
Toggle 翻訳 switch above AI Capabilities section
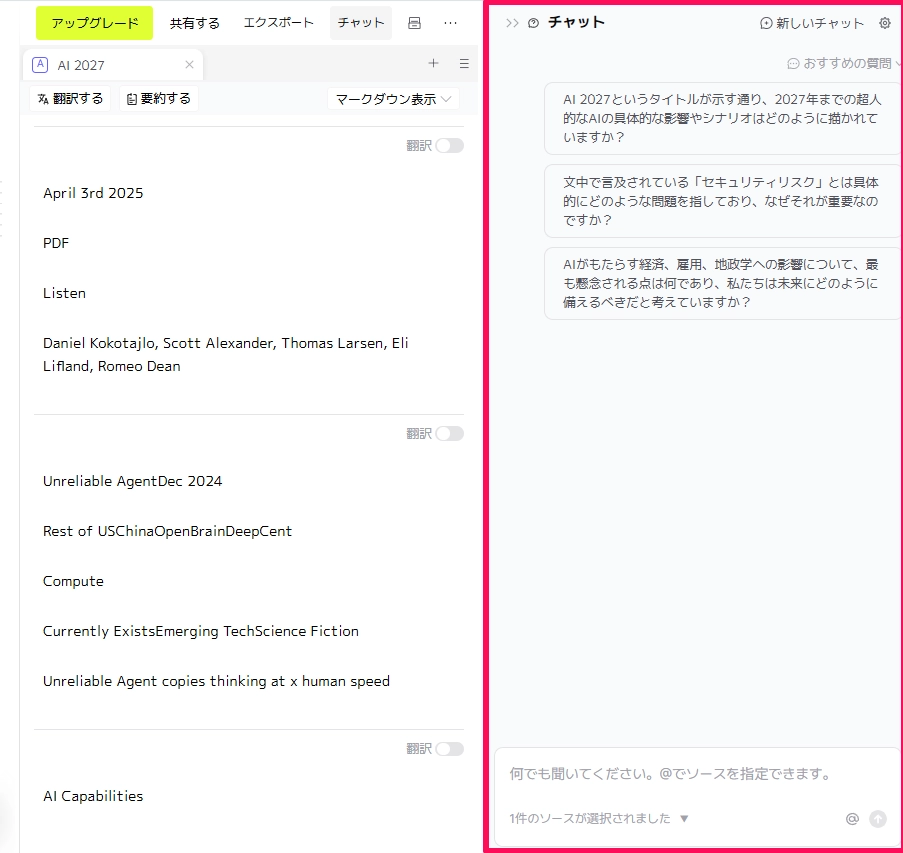point(449,749)
